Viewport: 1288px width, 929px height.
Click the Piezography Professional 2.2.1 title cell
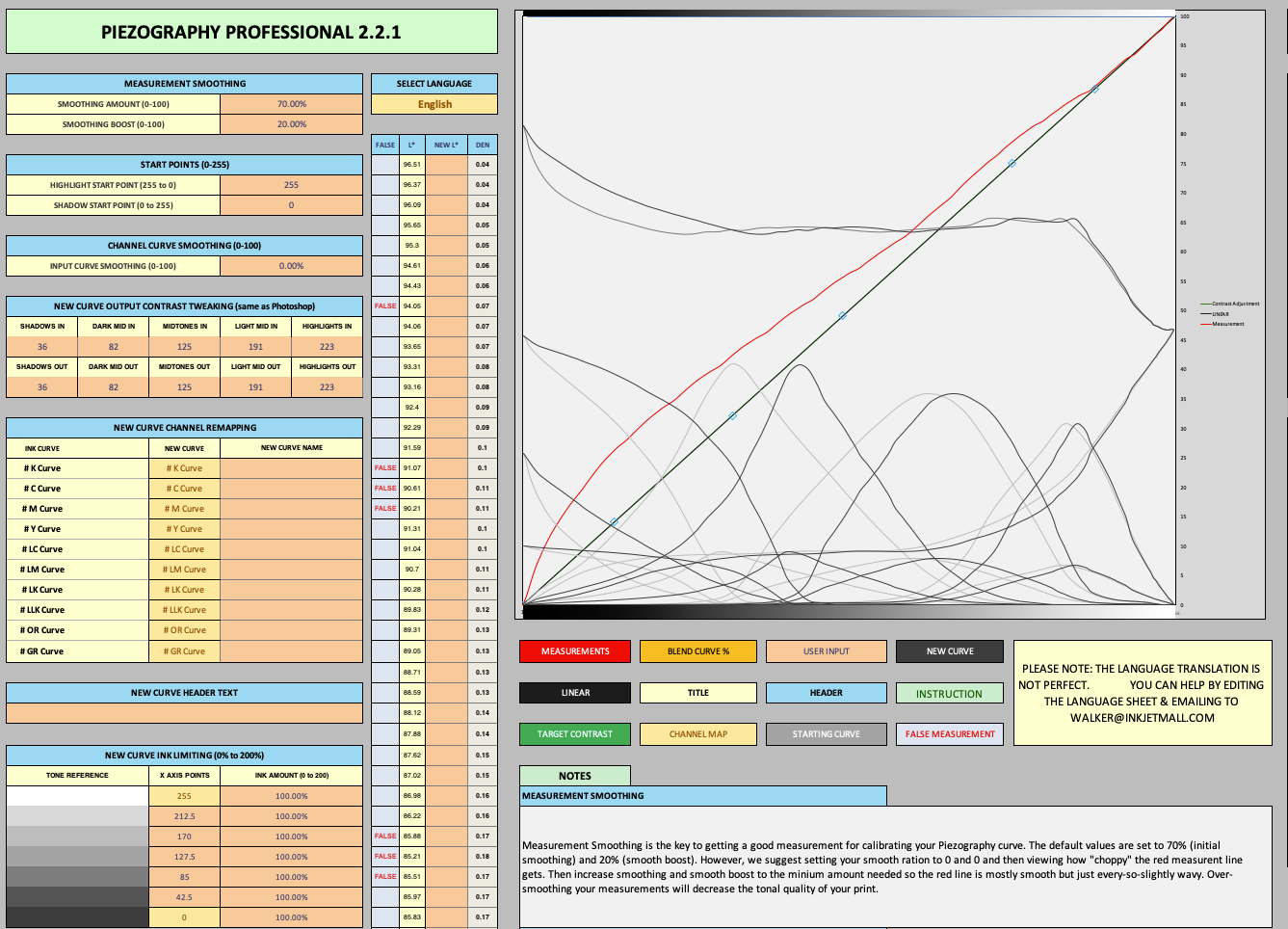pos(251,32)
